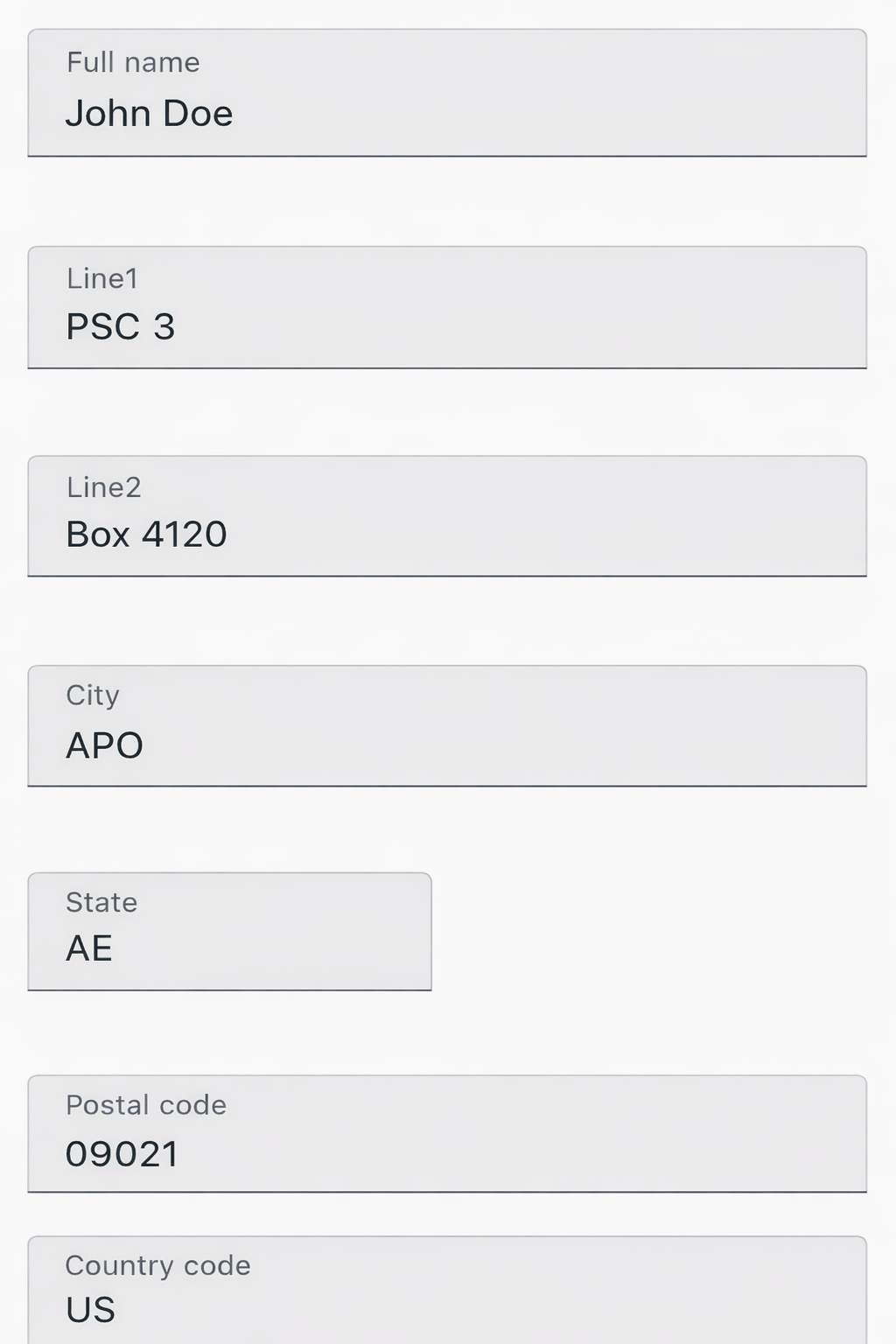Click the "Full name" label
This screenshot has width=896, height=1344.
133,62
